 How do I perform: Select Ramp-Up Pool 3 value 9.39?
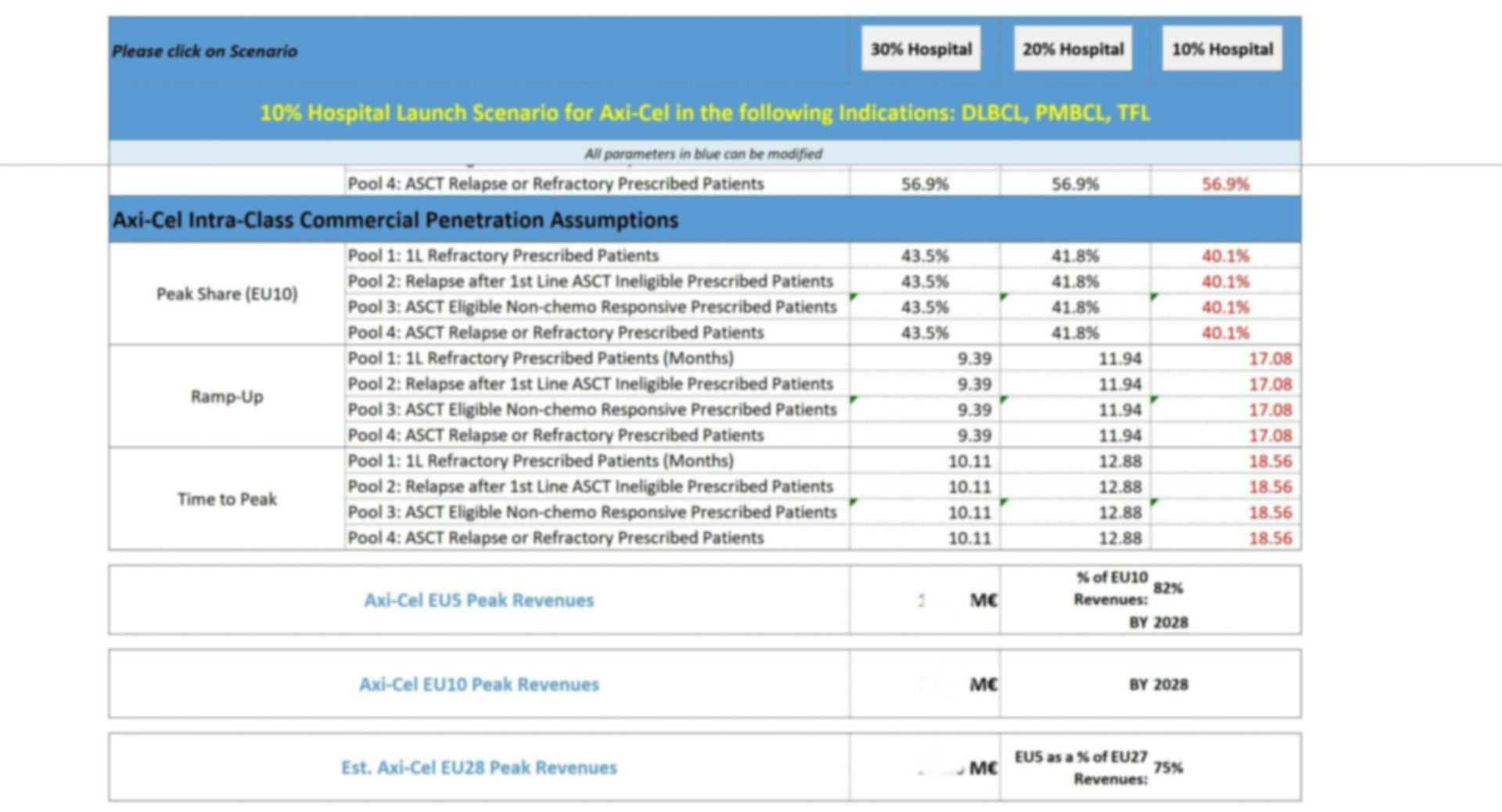[974, 410]
